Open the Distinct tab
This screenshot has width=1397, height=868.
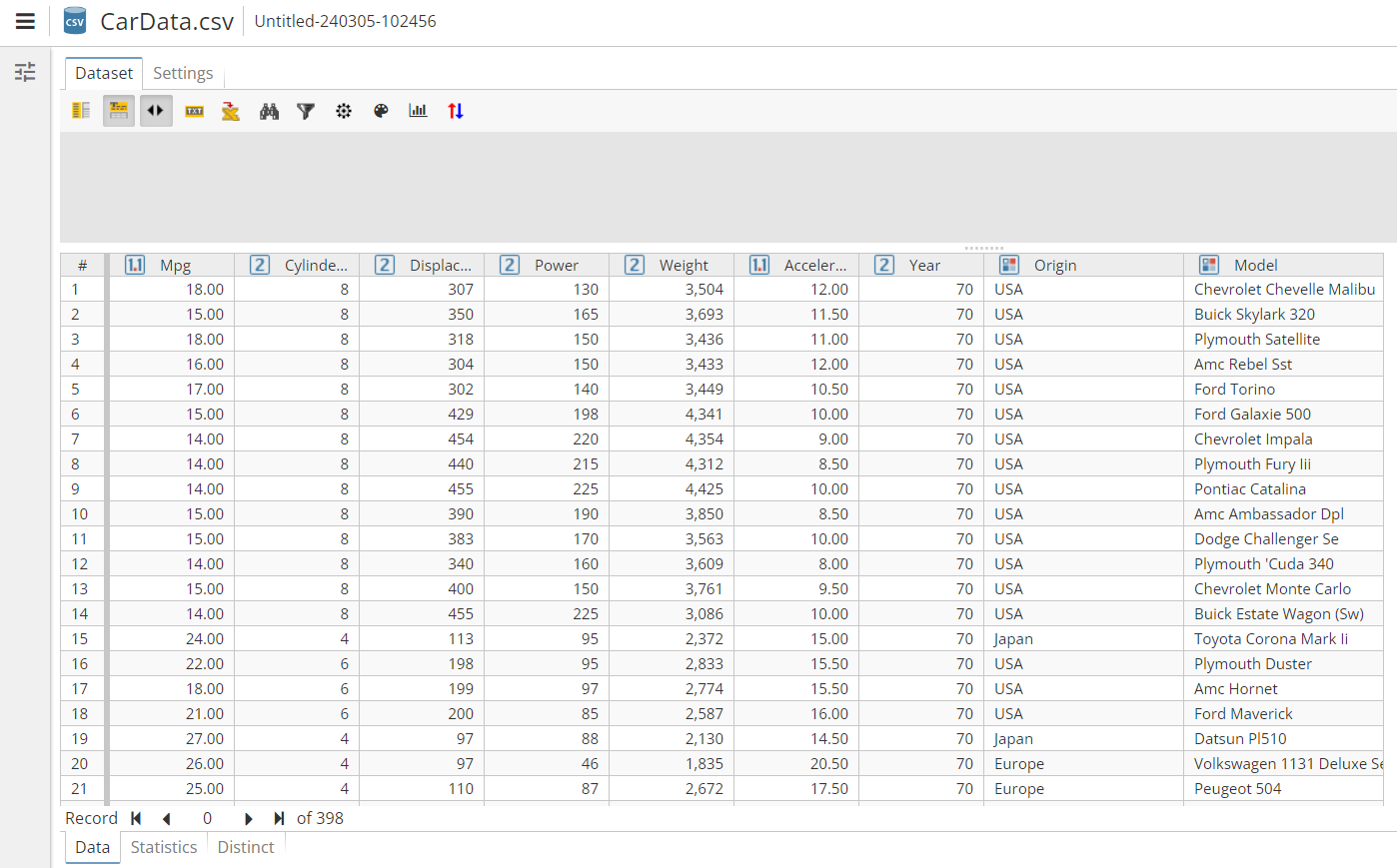(245, 847)
